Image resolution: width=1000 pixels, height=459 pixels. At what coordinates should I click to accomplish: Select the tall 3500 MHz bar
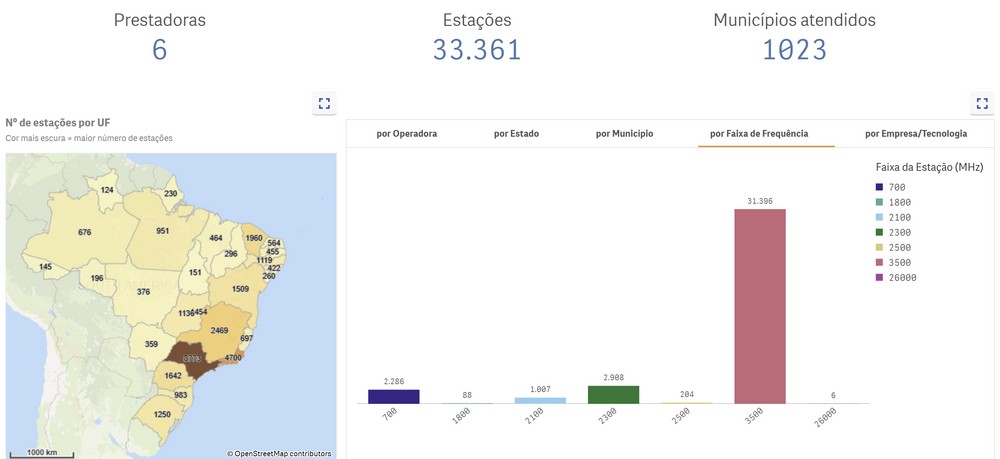760,305
